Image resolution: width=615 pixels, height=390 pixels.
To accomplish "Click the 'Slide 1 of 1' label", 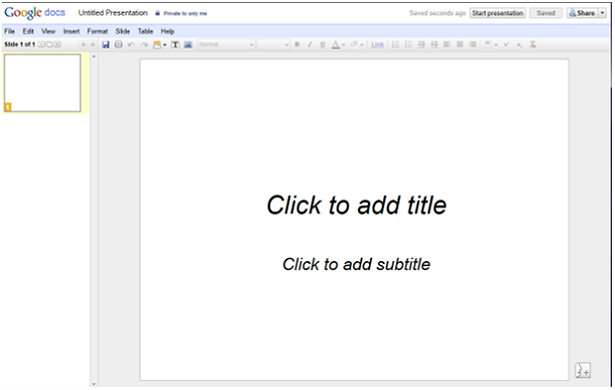I will tap(20, 45).
